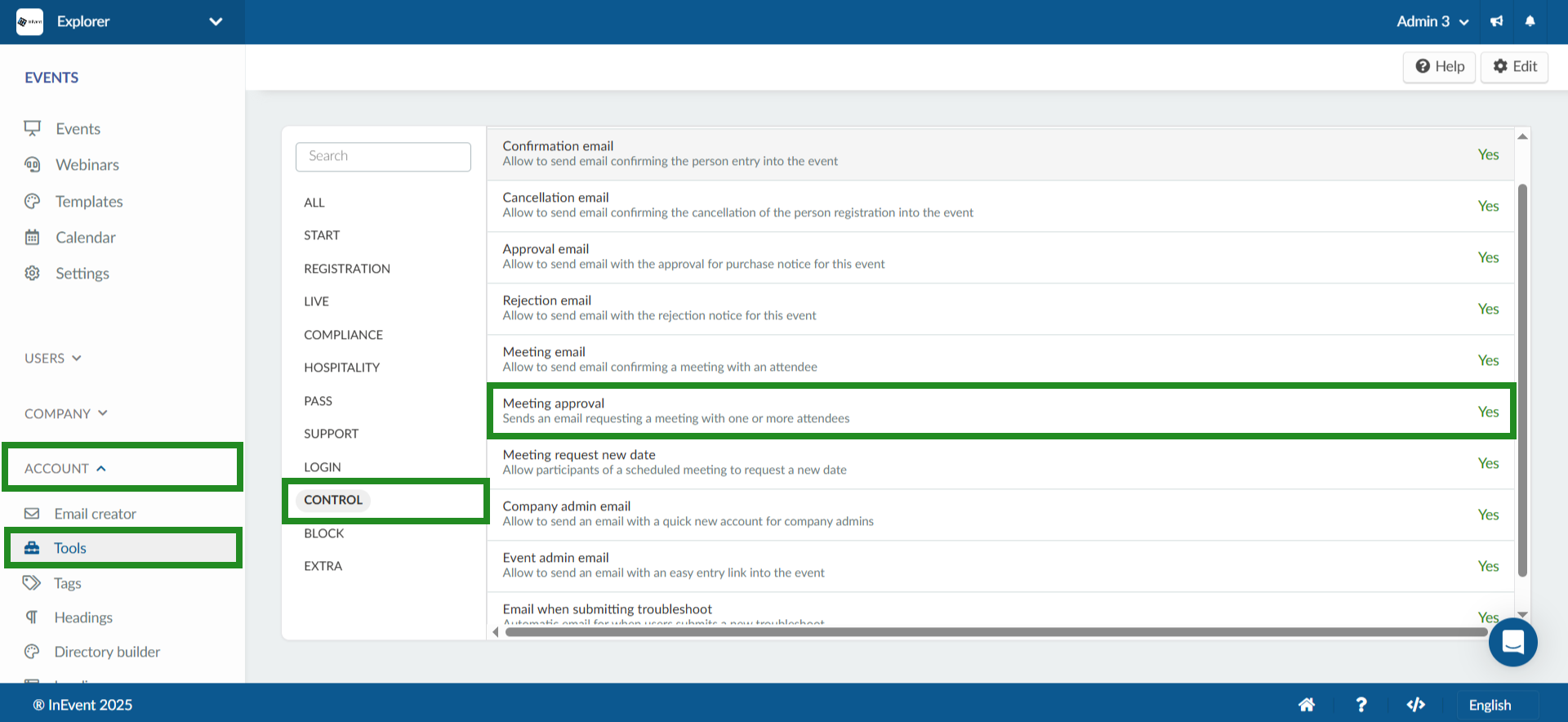1568x722 pixels.
Task: Open Templates in the sidebar
Action: (x=89, y=202)
